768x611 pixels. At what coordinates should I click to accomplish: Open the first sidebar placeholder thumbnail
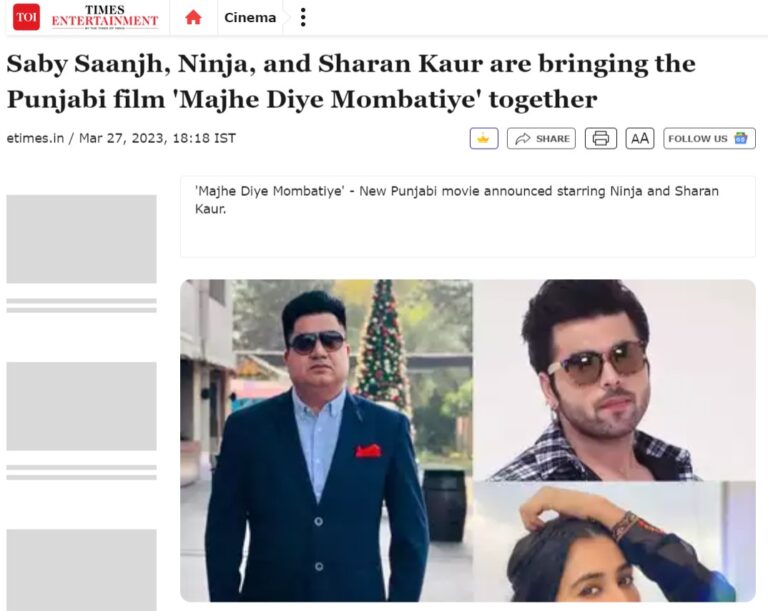81,239
